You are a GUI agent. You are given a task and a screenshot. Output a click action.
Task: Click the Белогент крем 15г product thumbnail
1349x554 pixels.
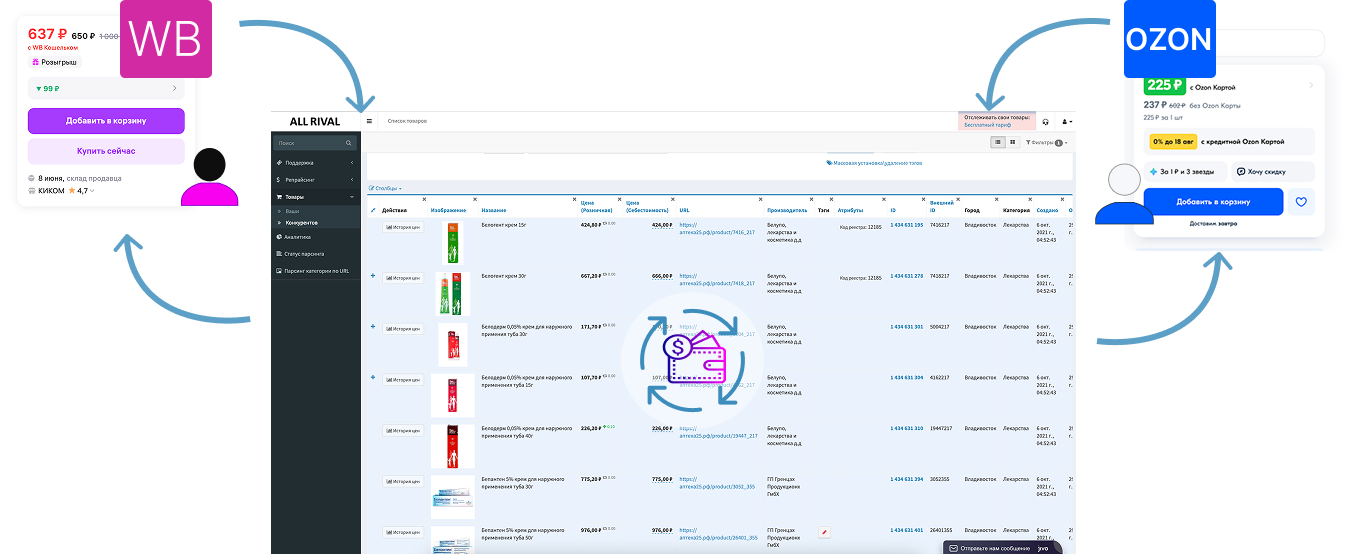point(452,243)
